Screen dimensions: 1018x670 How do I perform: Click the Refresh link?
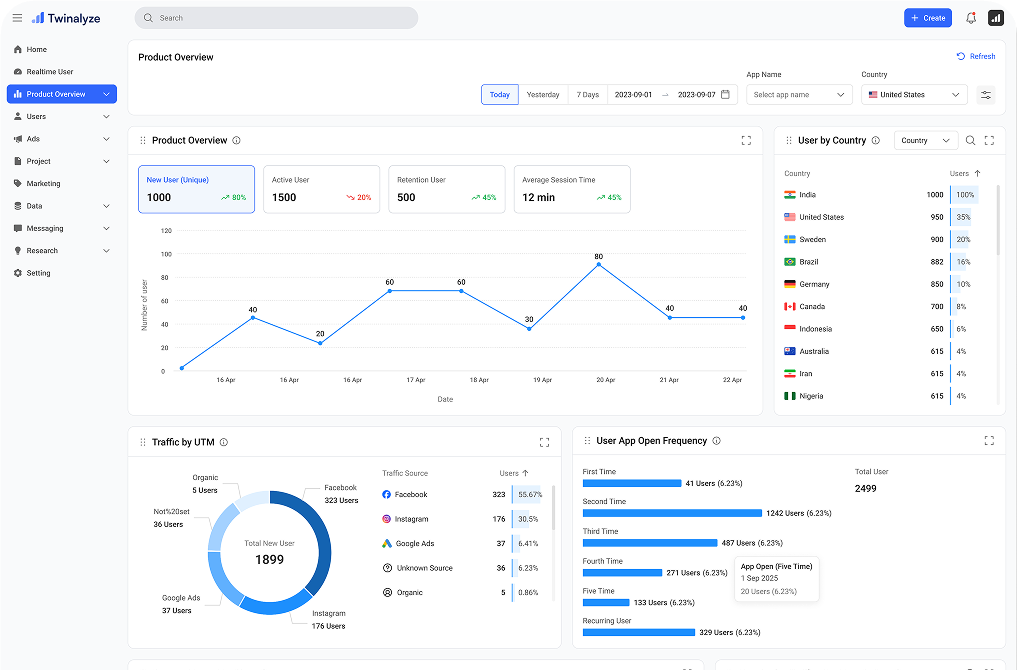click(x=976, y=57)
